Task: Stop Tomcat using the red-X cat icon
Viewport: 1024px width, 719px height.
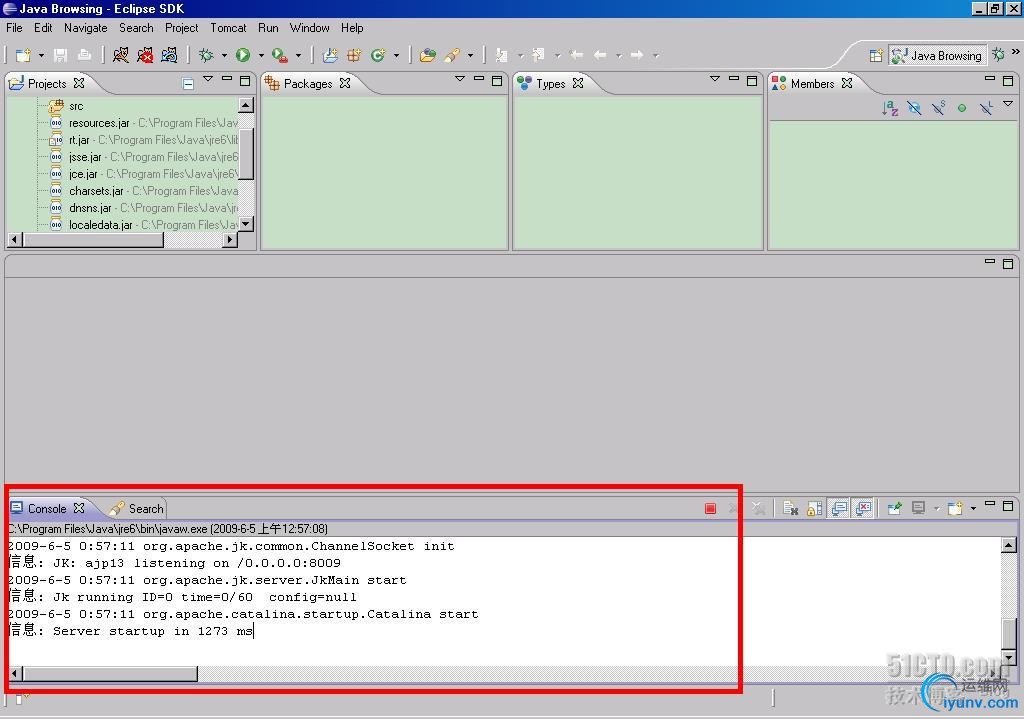Action: tap(145, 56)
